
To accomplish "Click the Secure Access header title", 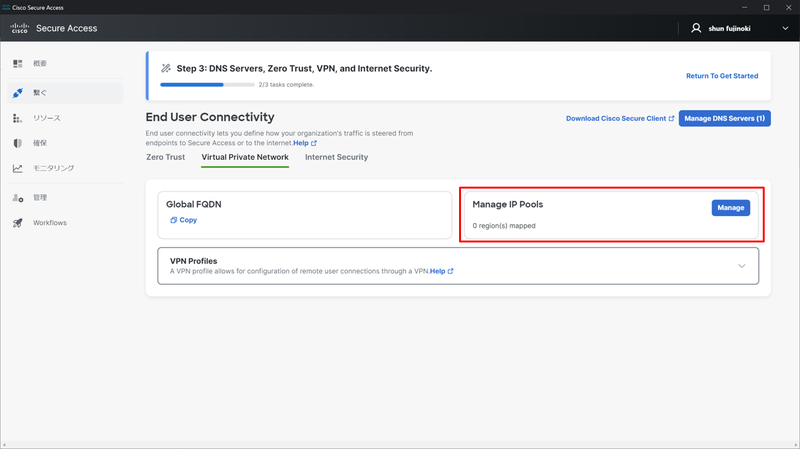I will click(x=66, y=29).
